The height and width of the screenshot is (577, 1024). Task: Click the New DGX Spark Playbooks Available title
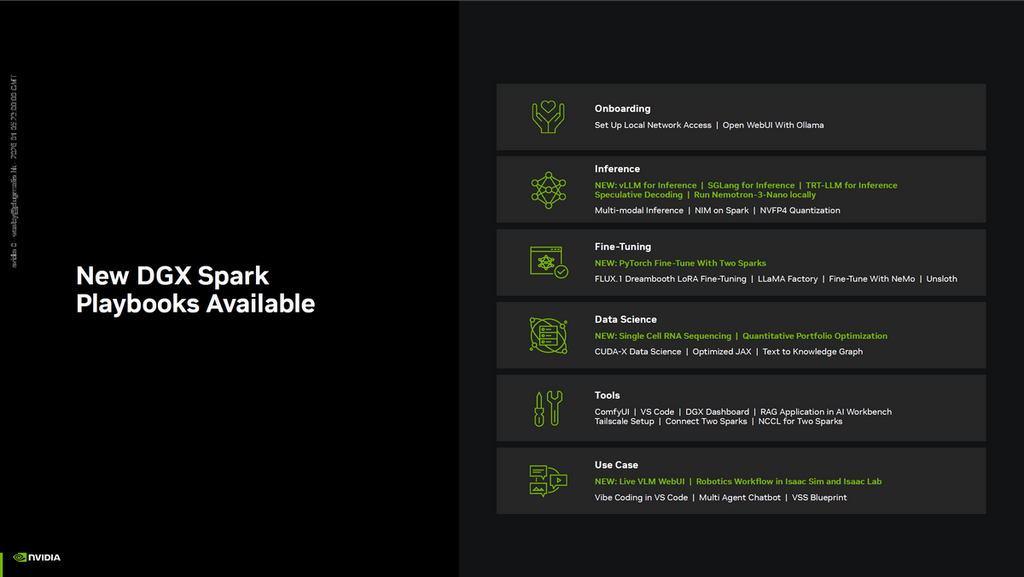click(195, 289)
